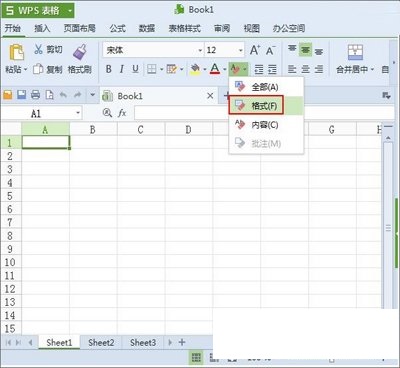Set top vertical alignment

(292, 49)
